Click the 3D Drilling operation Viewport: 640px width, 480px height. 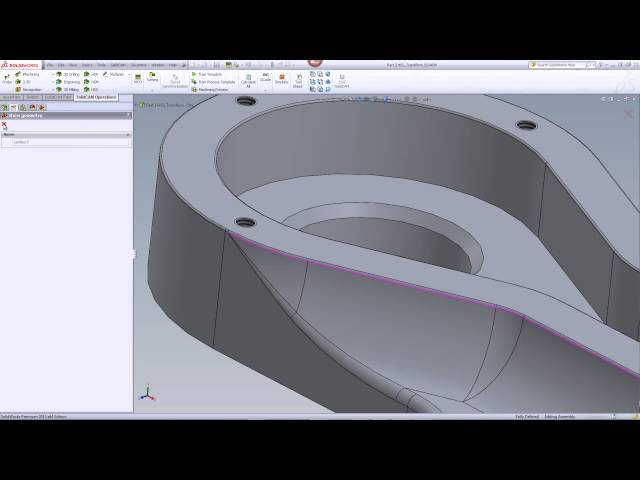point(68,74)
